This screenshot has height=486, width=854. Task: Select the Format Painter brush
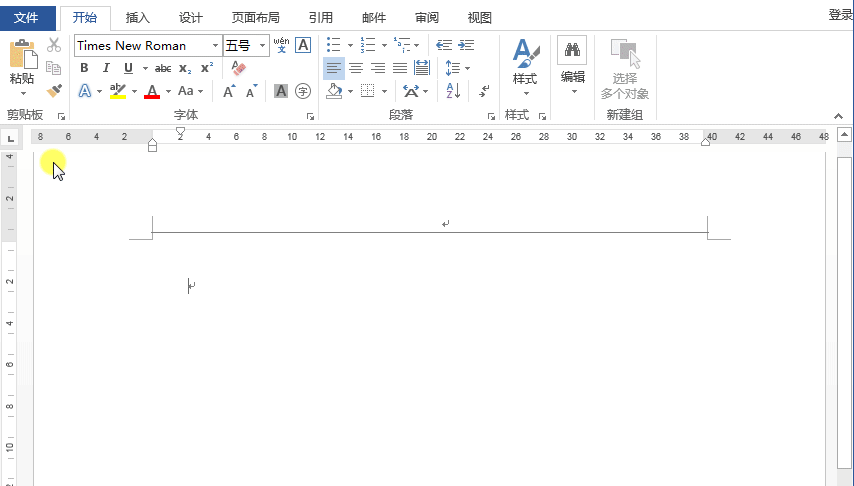[x=53, y=90]
